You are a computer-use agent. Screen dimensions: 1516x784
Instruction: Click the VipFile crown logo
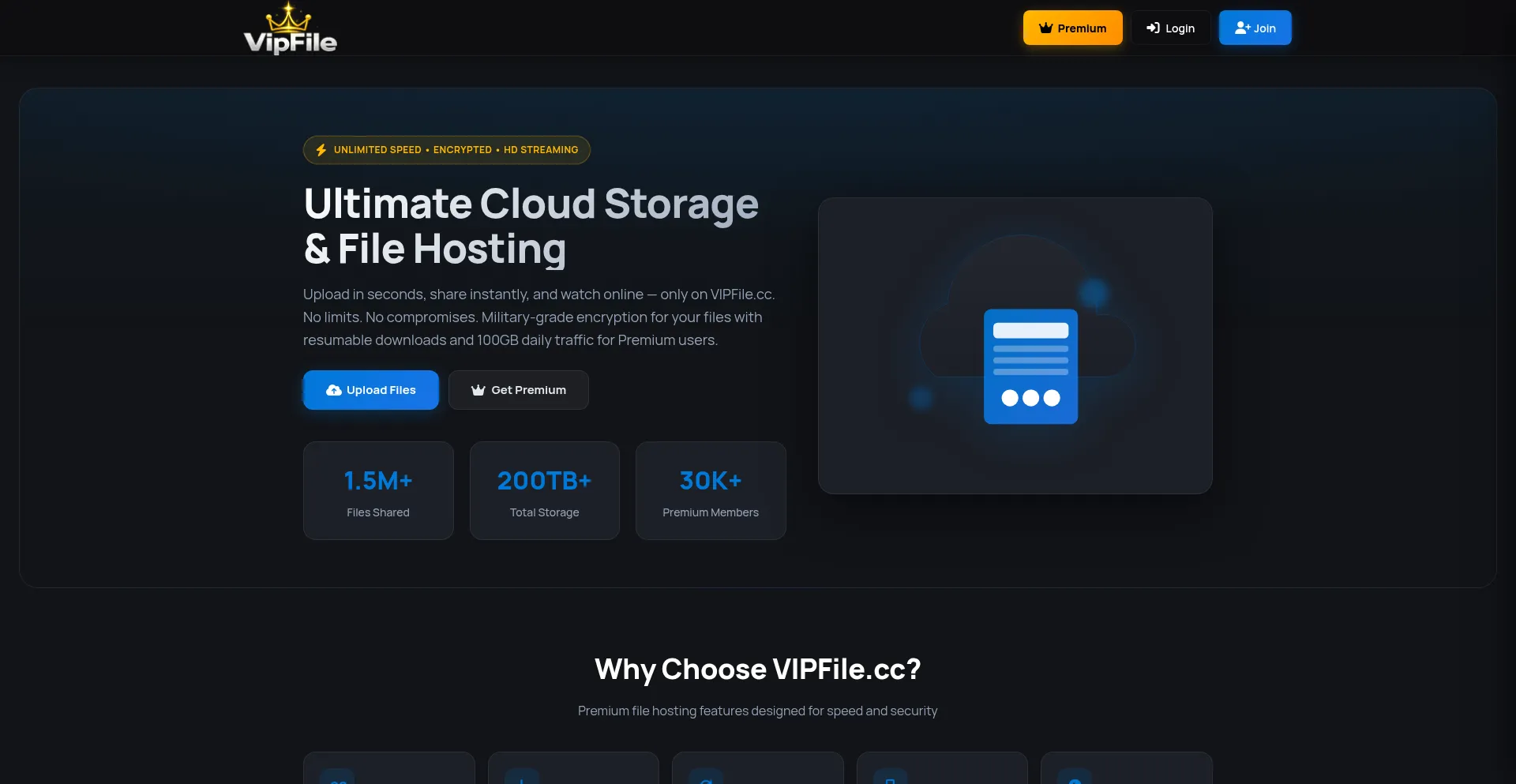(x=290, y=28)
